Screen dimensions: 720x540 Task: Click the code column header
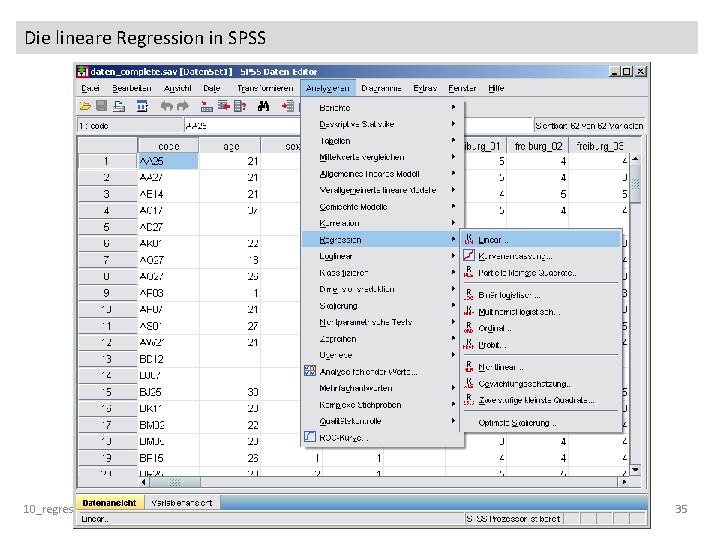(x=169, y=146)
